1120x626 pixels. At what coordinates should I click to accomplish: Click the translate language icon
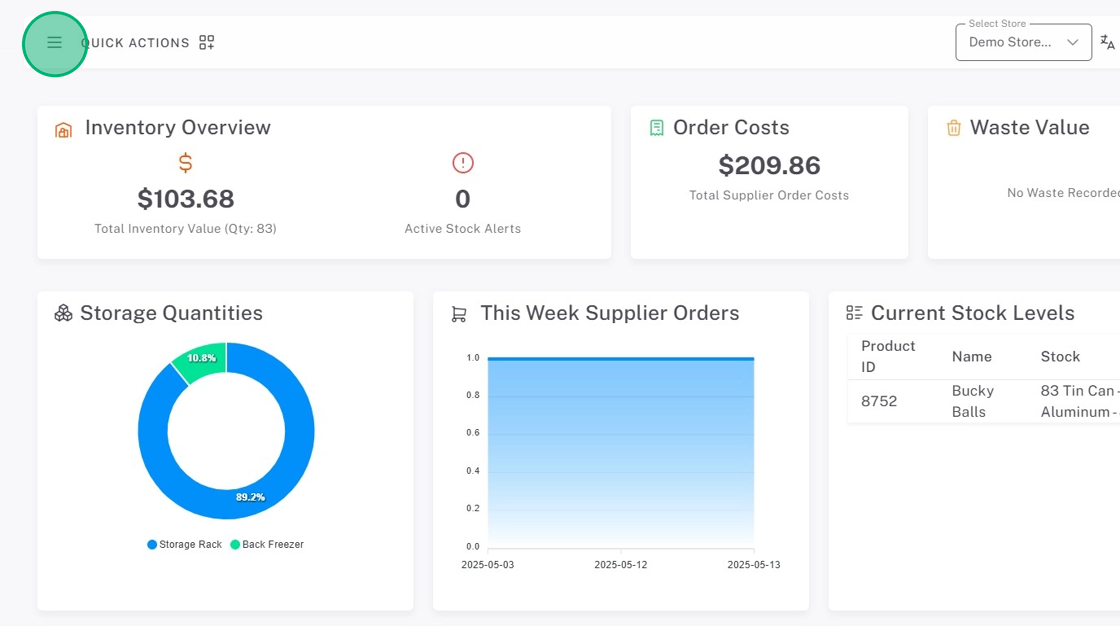1107,42
